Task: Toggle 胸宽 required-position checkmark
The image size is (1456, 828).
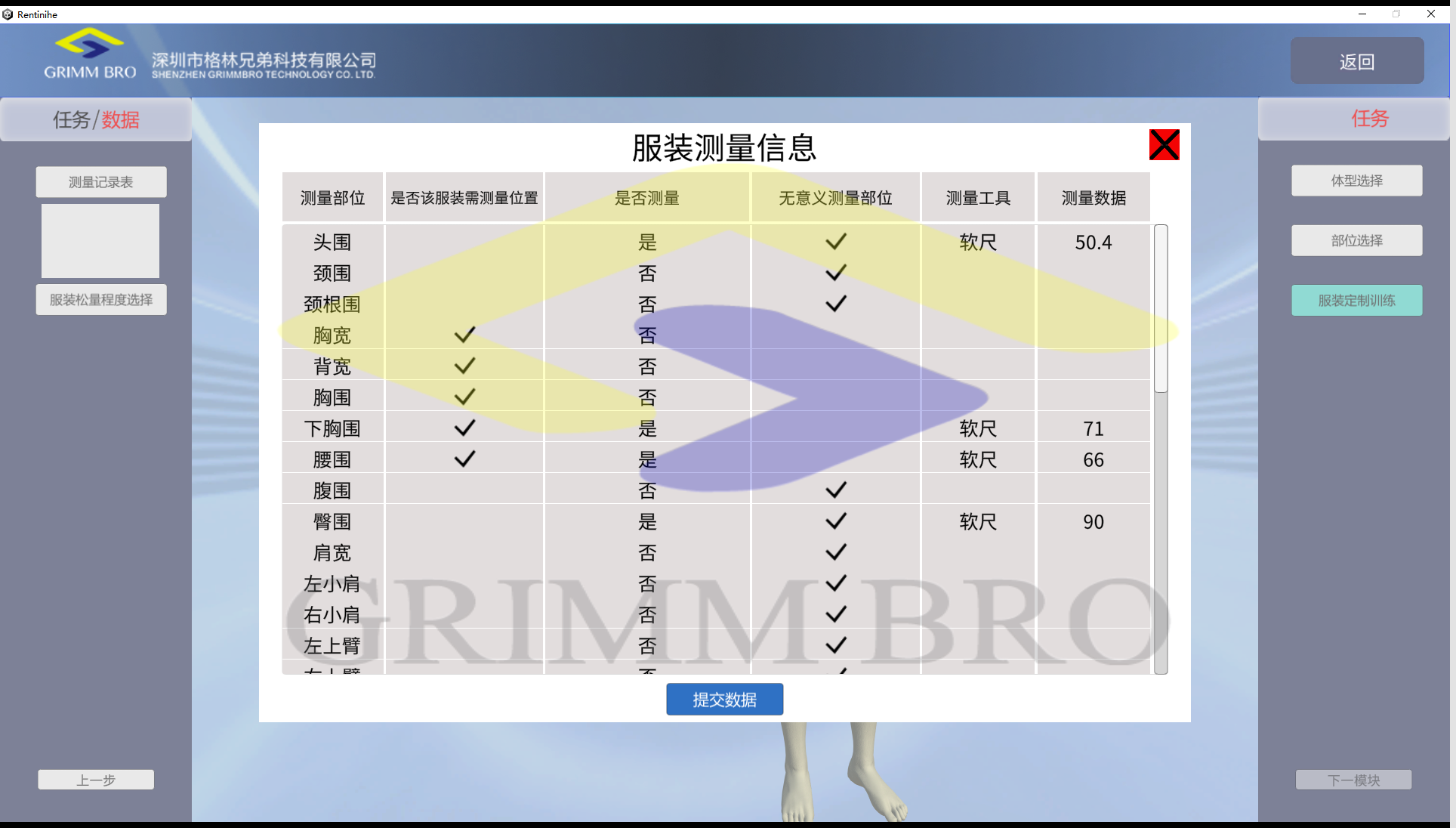Action: tap(464, 335)
